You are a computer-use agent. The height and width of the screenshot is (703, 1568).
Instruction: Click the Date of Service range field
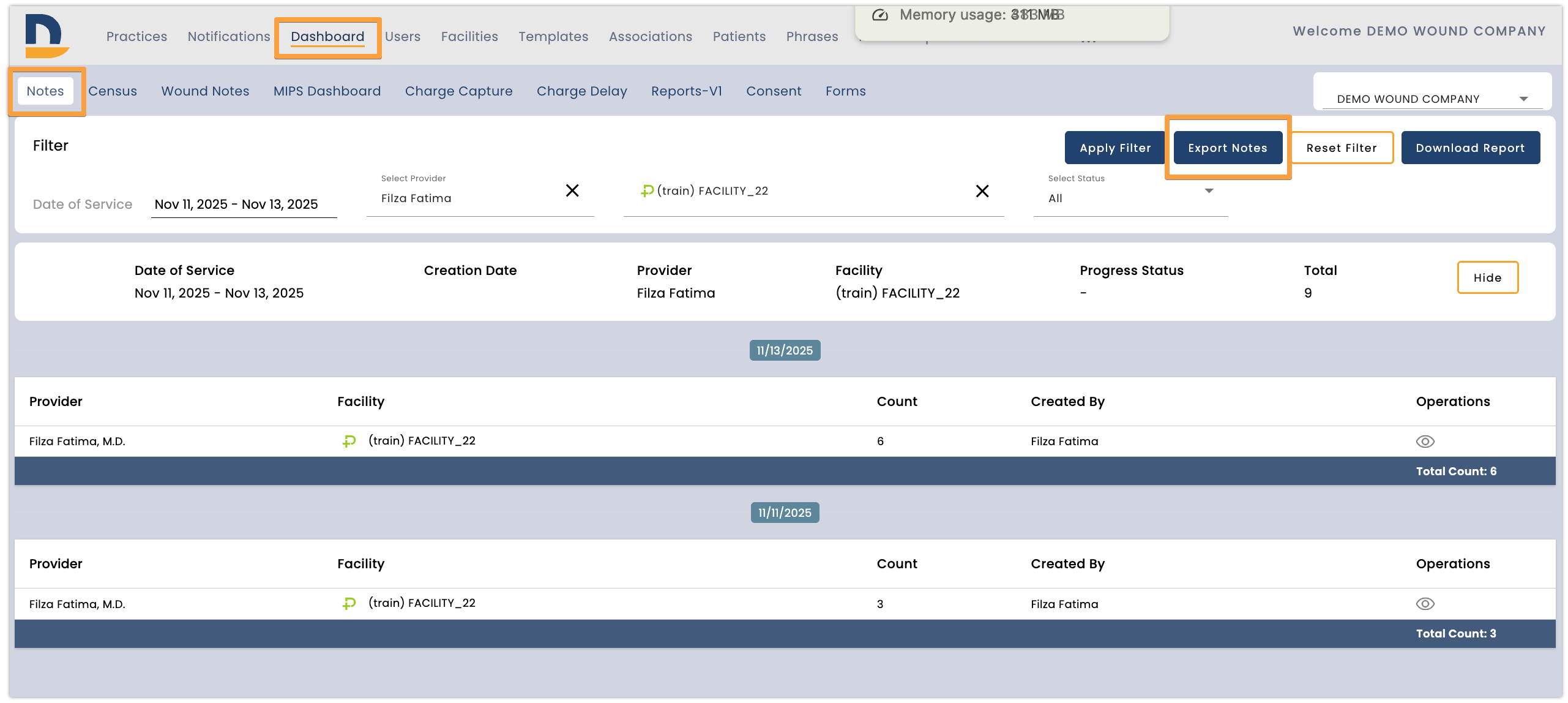(244, 204)
